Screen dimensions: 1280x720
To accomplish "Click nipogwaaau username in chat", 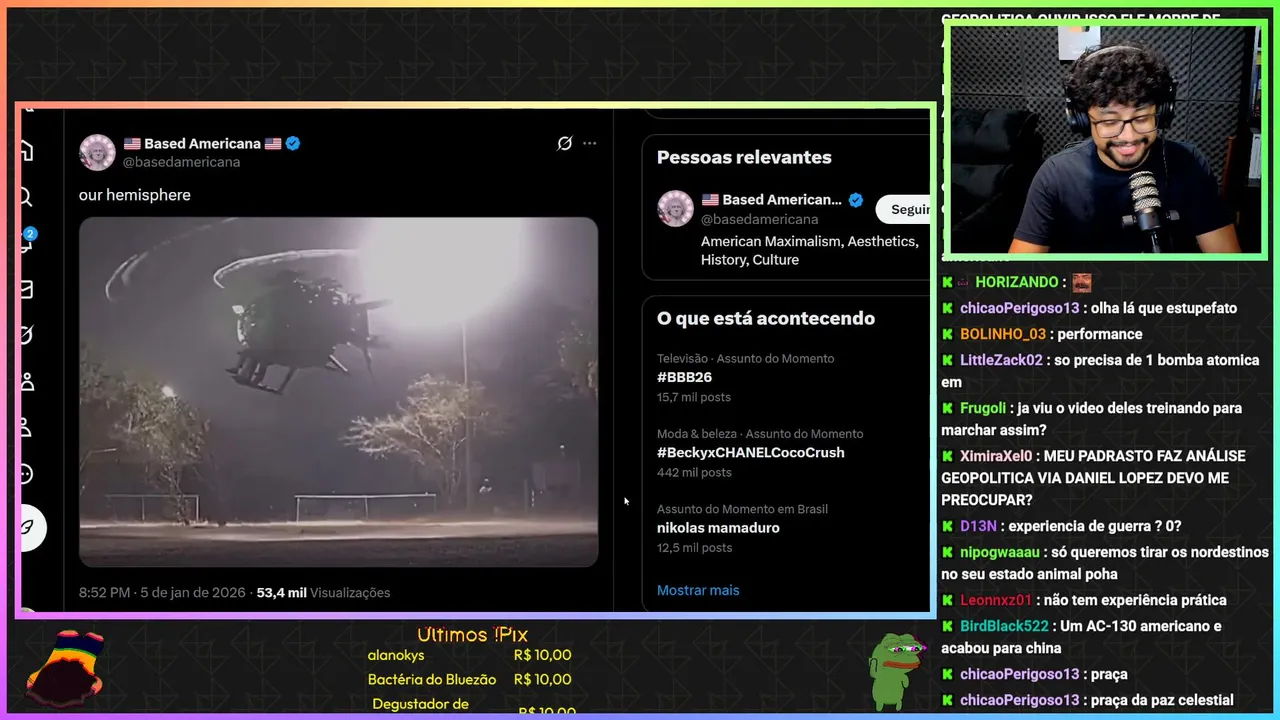I will (1000, 552).
